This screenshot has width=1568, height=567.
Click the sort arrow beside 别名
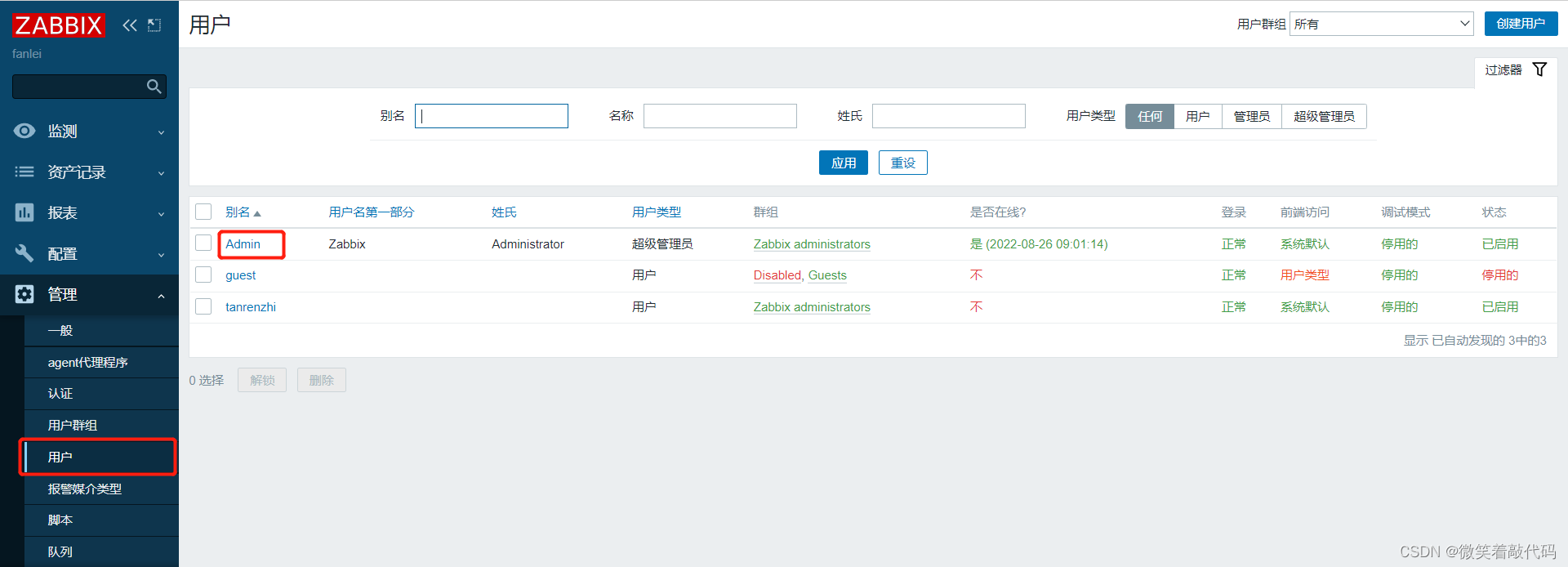pos(257,213)
